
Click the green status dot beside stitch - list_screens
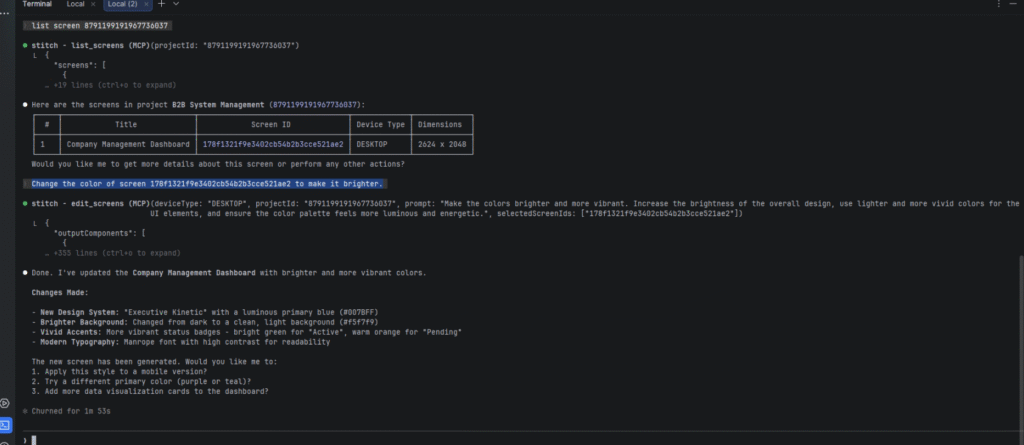click(x=25, y=46)
